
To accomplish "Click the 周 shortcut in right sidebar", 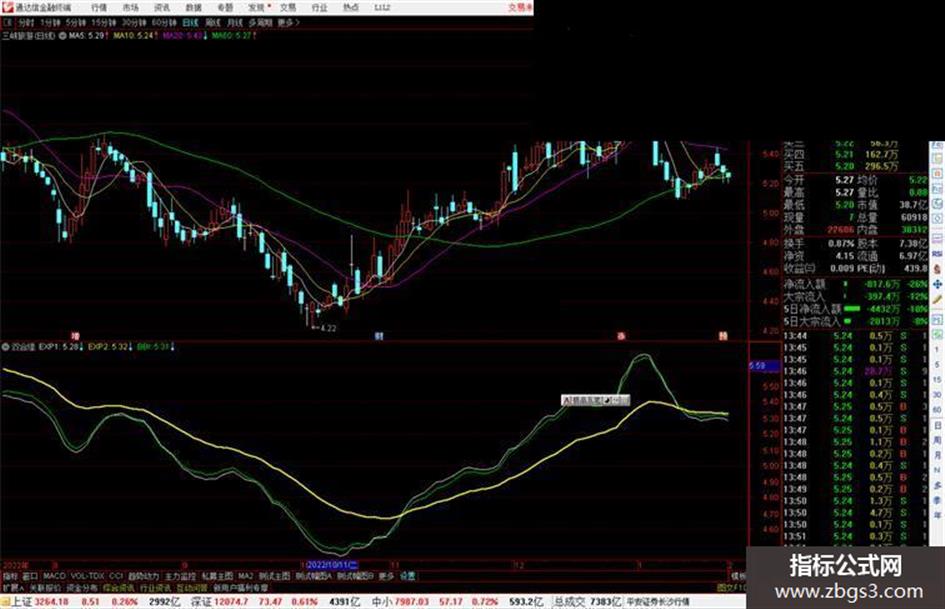I will 938,440.
